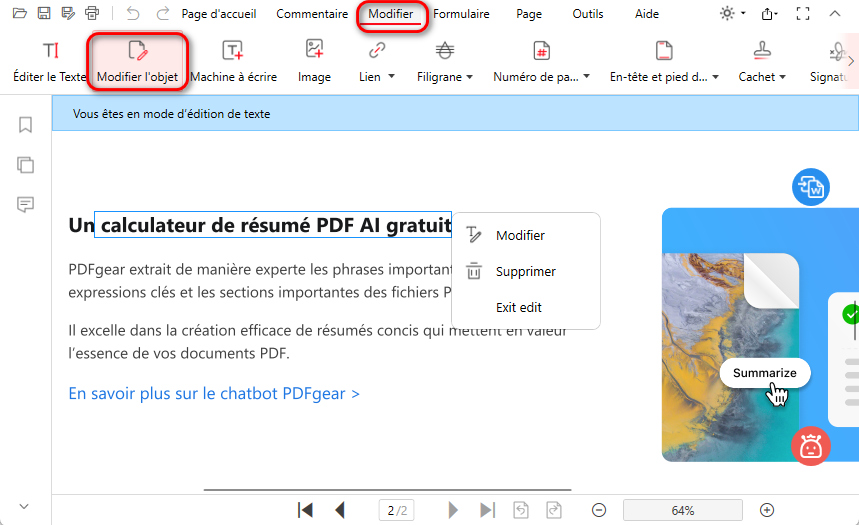Show more toolbar items with right chevron

[851, 61]
